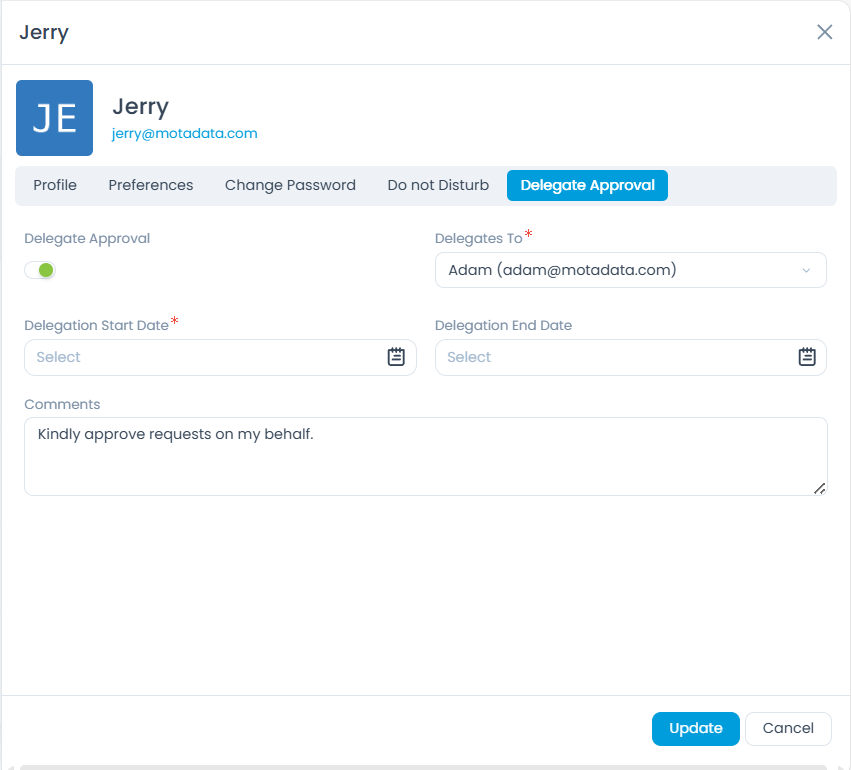Open the End Date calendar icon
The width and height of the screenshot is (851, 770).
click(807, 357)
